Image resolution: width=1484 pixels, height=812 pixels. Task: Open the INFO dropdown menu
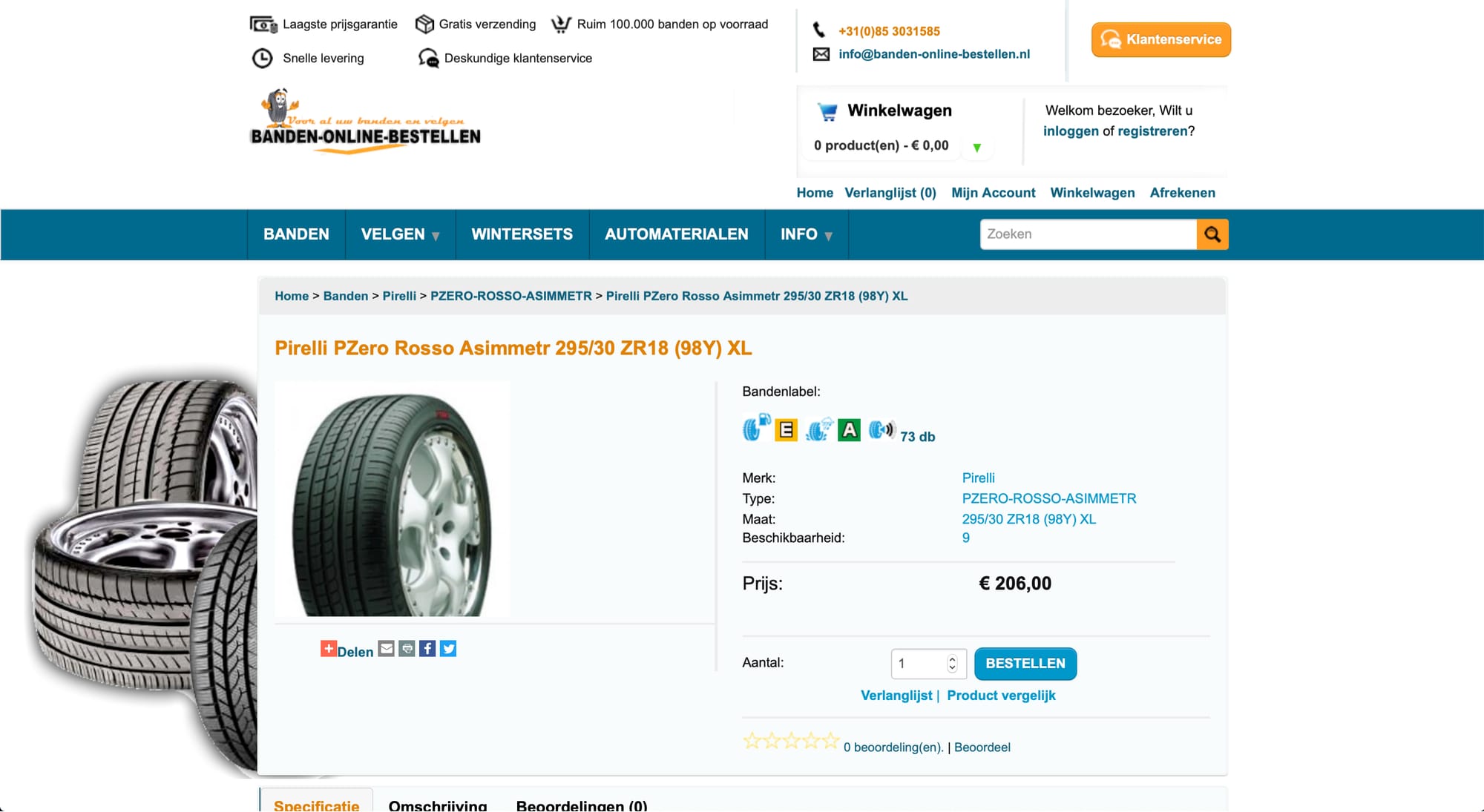click(x=807, y=234)
